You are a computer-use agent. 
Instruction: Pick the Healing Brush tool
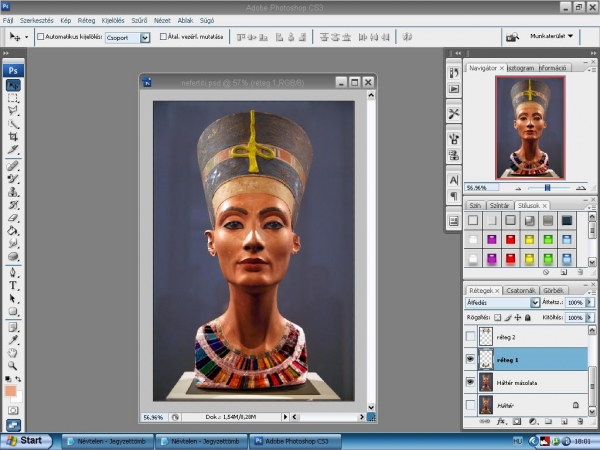click(x=13, y=166)
